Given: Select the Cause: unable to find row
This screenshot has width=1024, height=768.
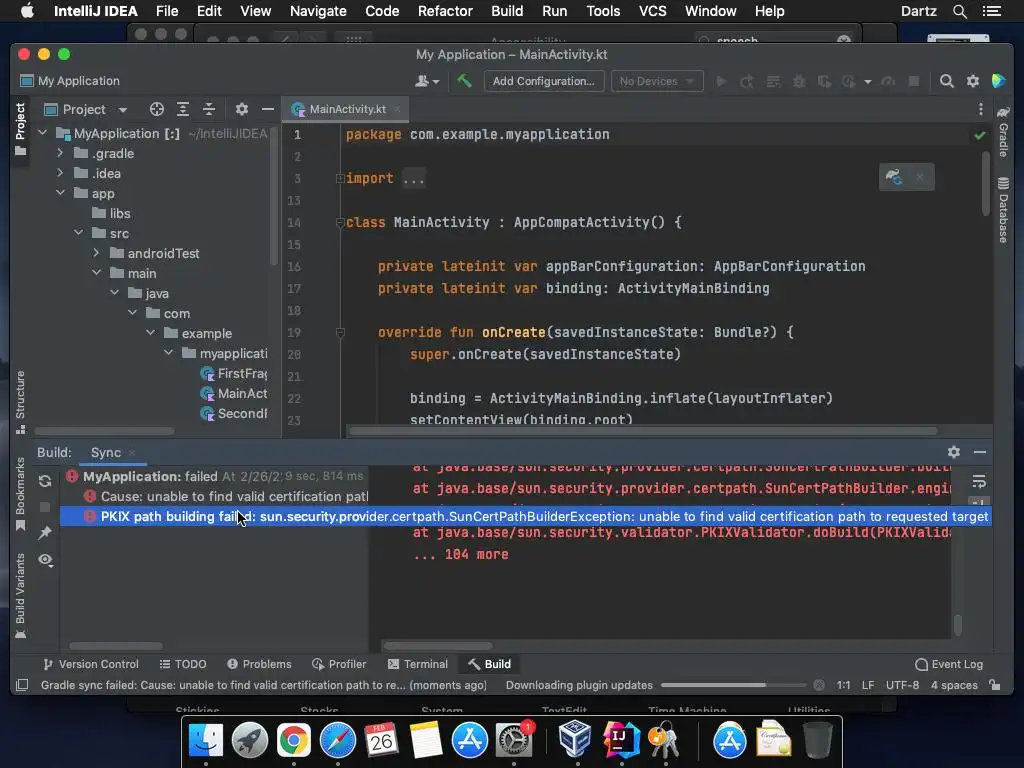Looking at the screenshot, I should point(224,496).
